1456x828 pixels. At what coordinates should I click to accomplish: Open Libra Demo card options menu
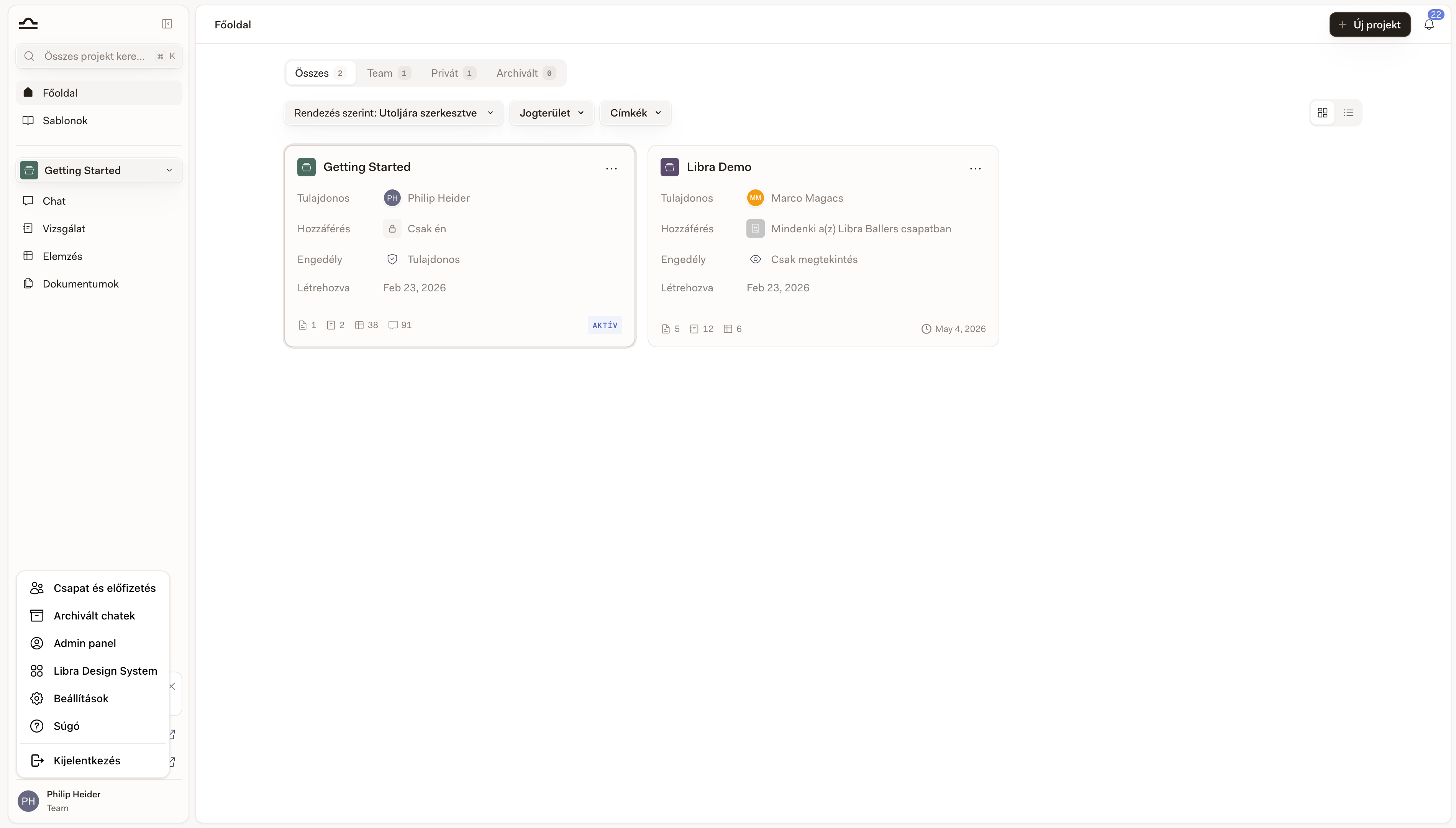(x=975, y=168)
